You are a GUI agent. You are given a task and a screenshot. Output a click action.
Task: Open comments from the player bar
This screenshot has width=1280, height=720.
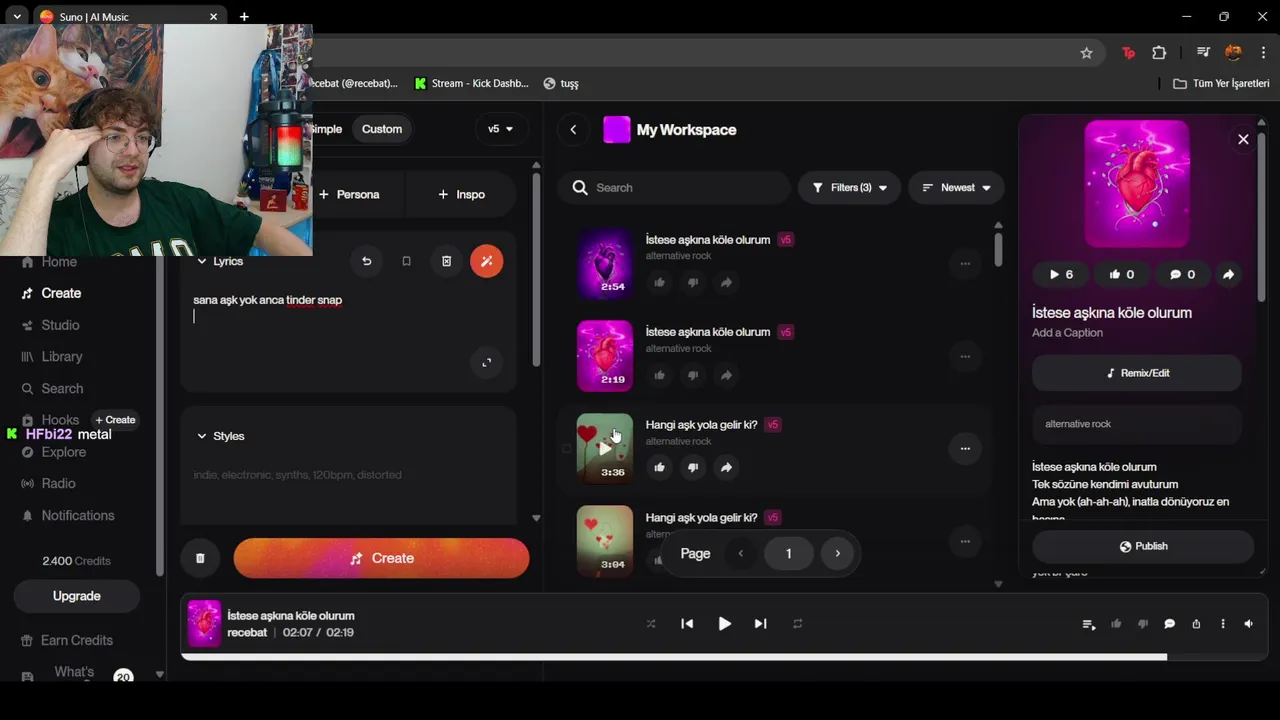1169,624
